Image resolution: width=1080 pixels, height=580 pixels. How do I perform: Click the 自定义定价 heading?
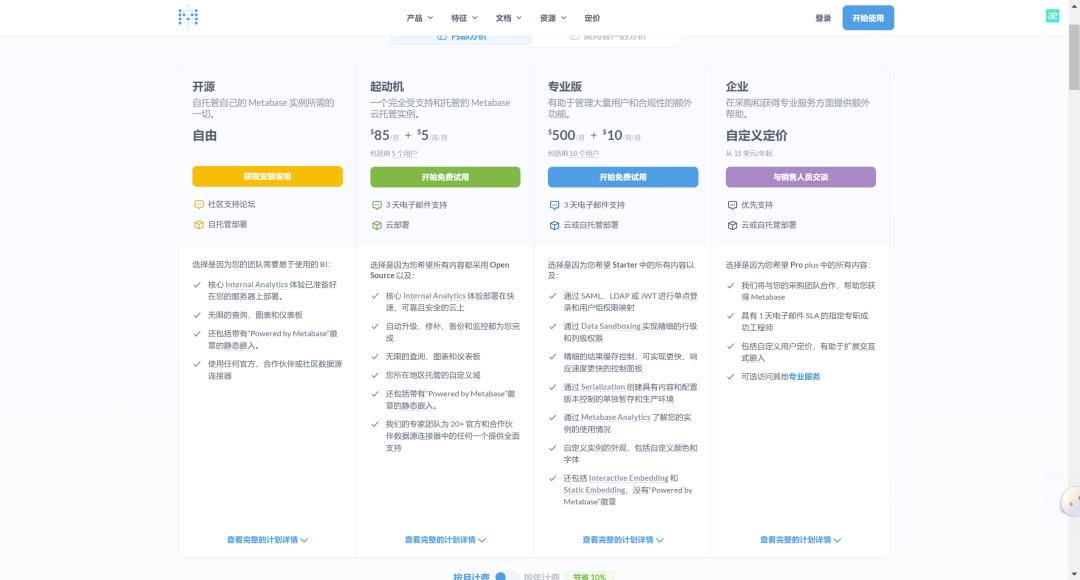coord(756,136)
